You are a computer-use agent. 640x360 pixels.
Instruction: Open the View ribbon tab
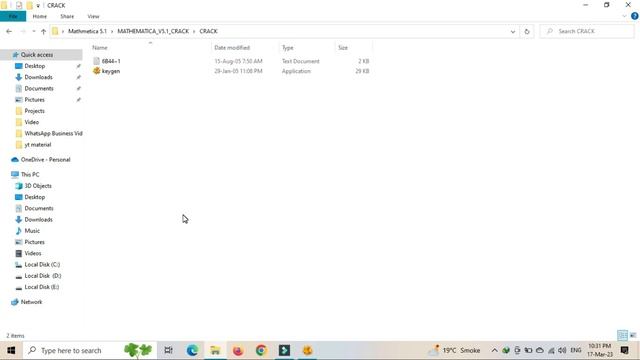coord(93,16)
